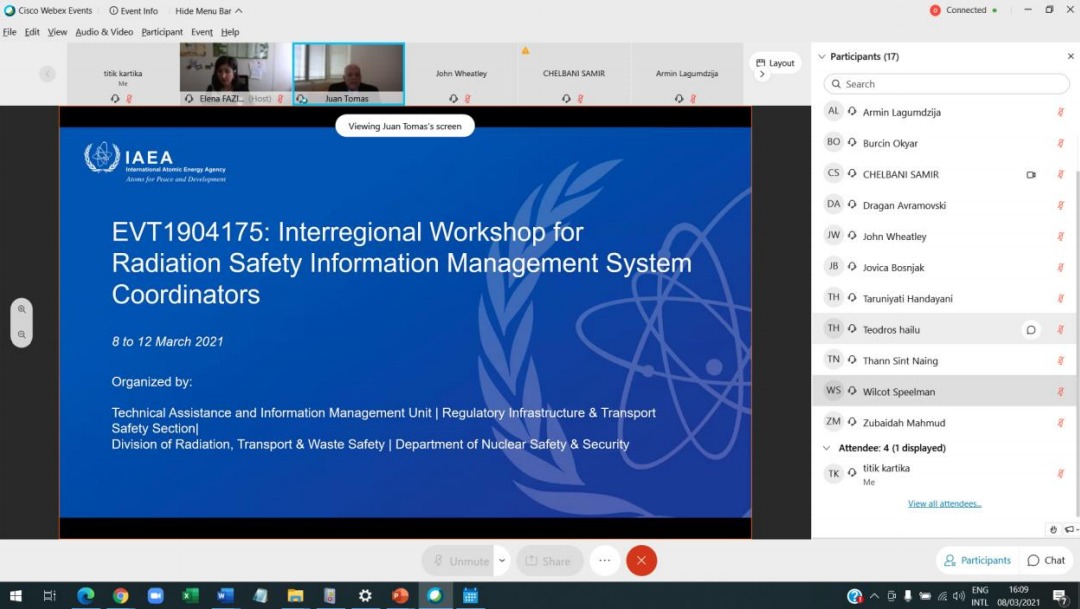
Task: Collapse menu via Hide Menu Bar
Action: coord(208,11)
